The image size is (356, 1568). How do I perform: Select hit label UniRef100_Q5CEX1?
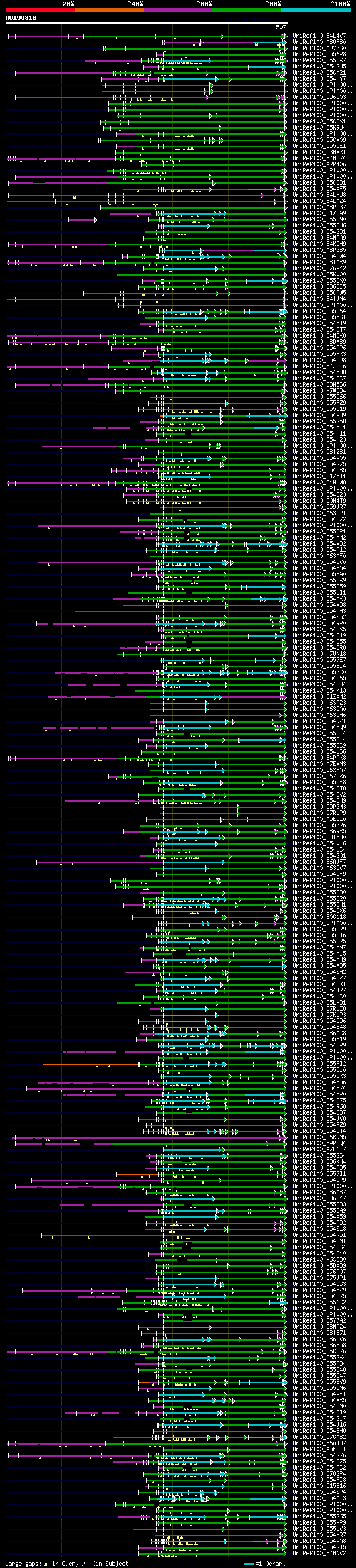319,122
